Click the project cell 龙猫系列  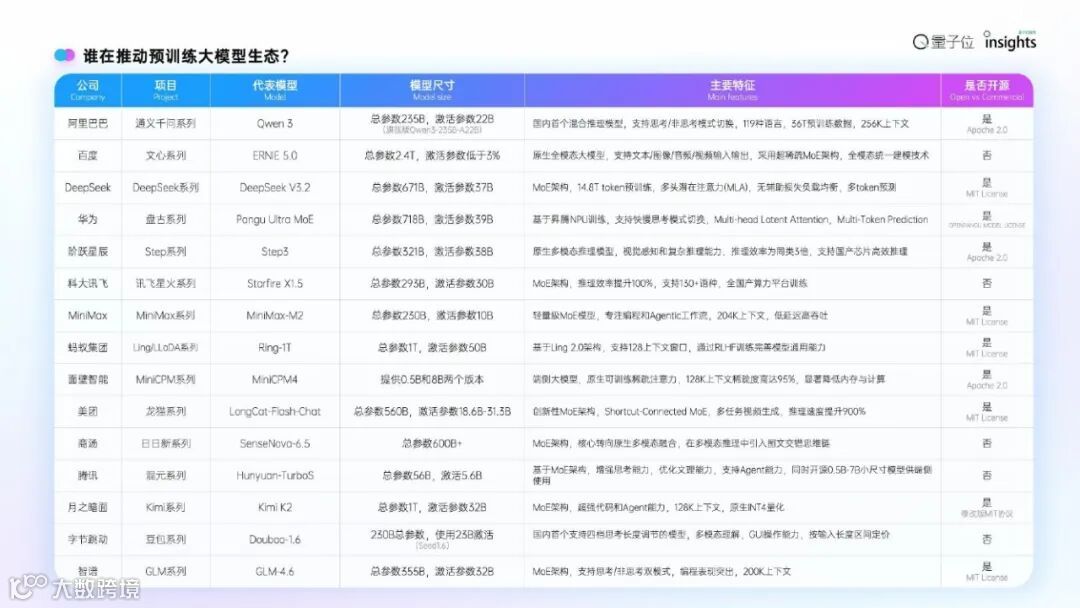(165, 411)
